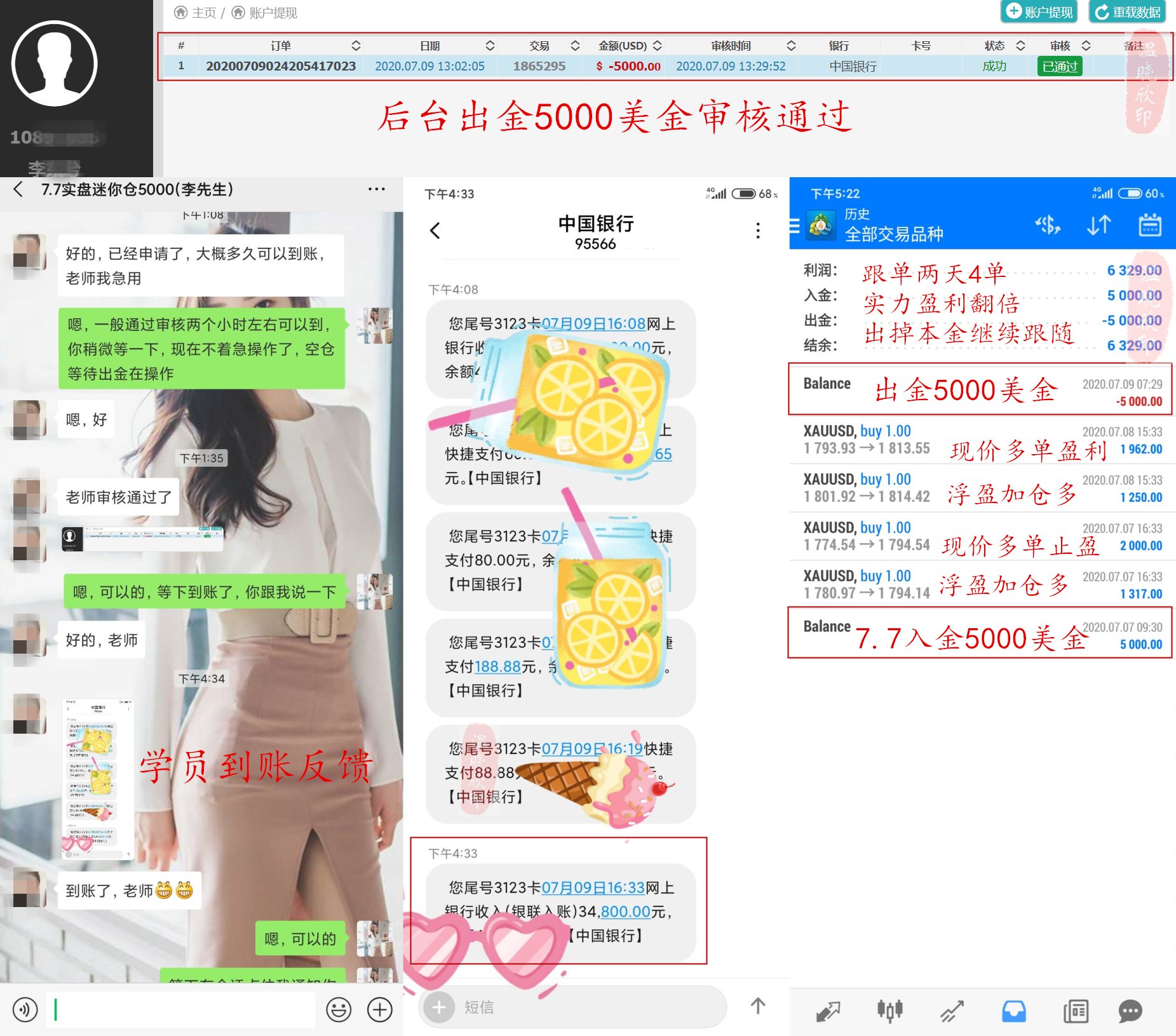Select the Balance 5 000.00 deposit row
This screenshot has width=1176, height=1036.
pos(980,633)
